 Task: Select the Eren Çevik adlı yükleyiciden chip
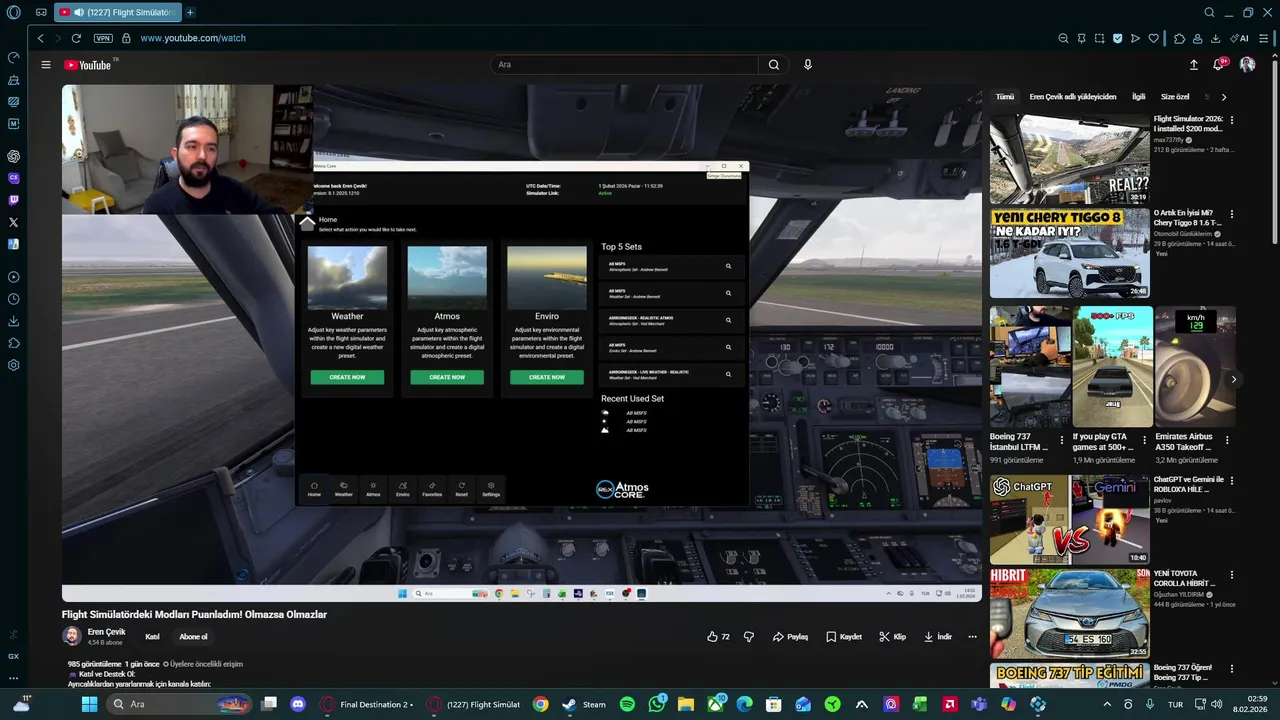pos(1073,97)
